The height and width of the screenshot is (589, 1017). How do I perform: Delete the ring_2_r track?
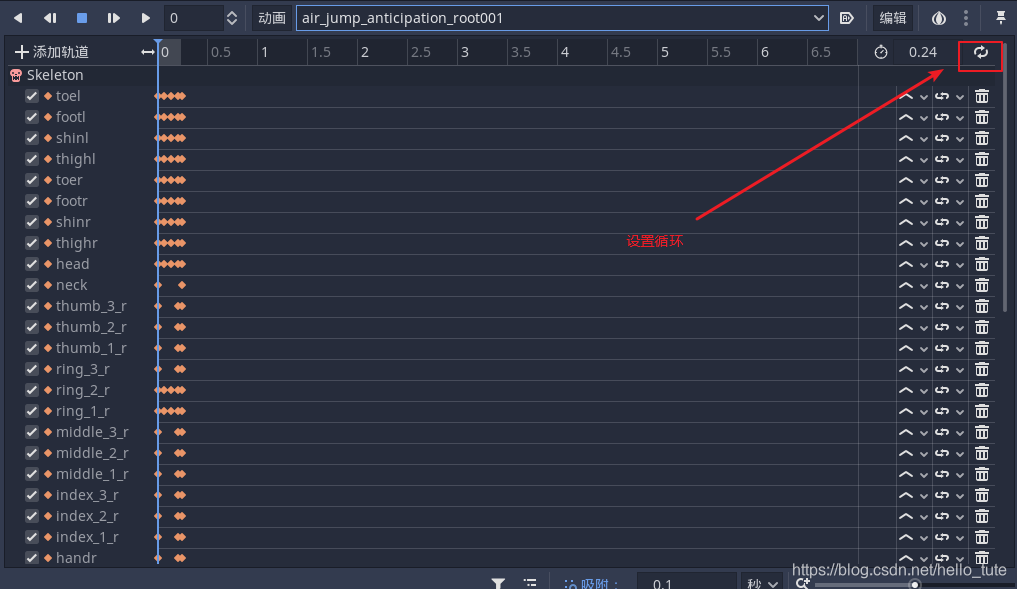pos(982,391)
